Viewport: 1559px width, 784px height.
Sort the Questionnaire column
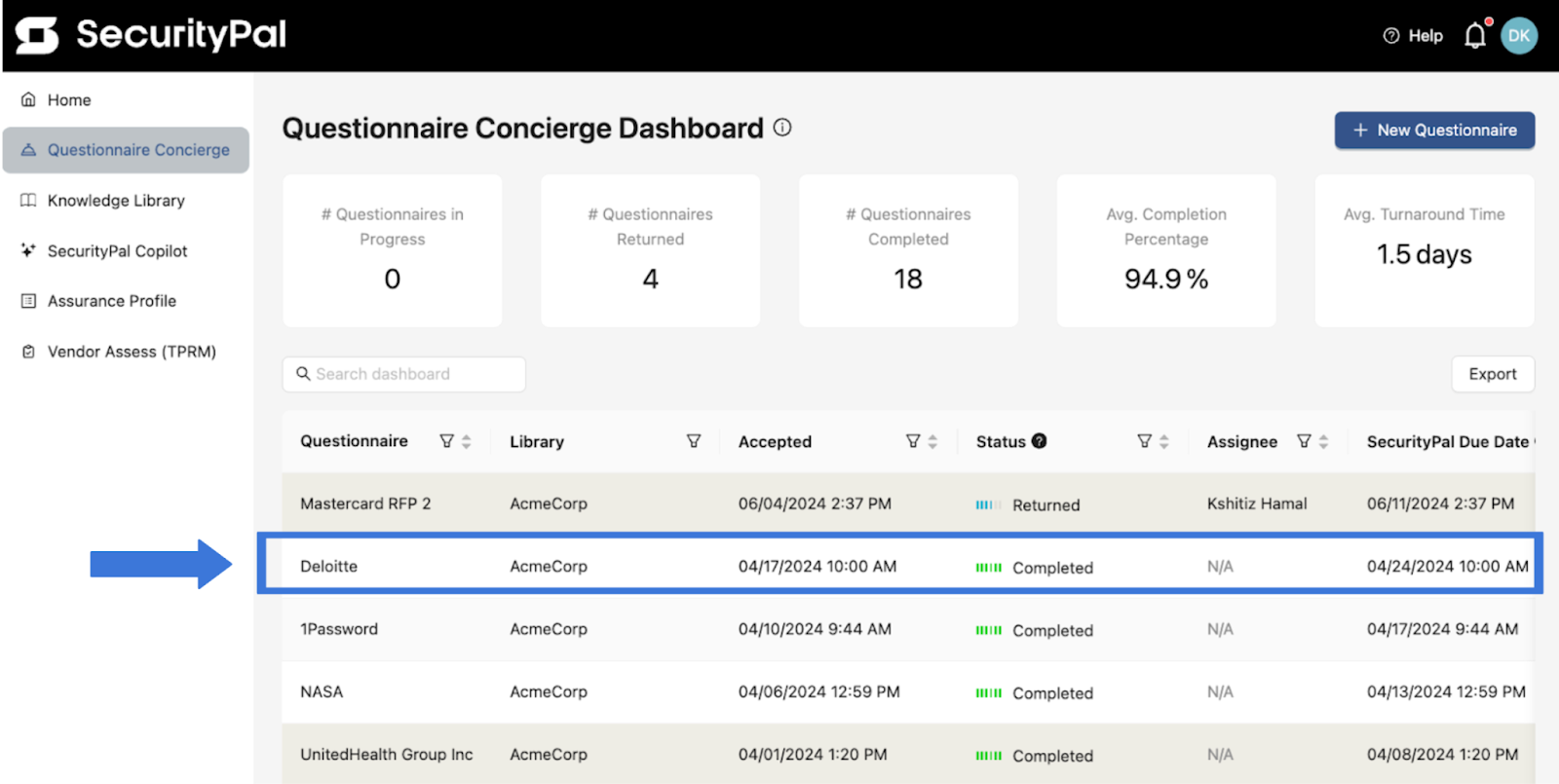467,441
